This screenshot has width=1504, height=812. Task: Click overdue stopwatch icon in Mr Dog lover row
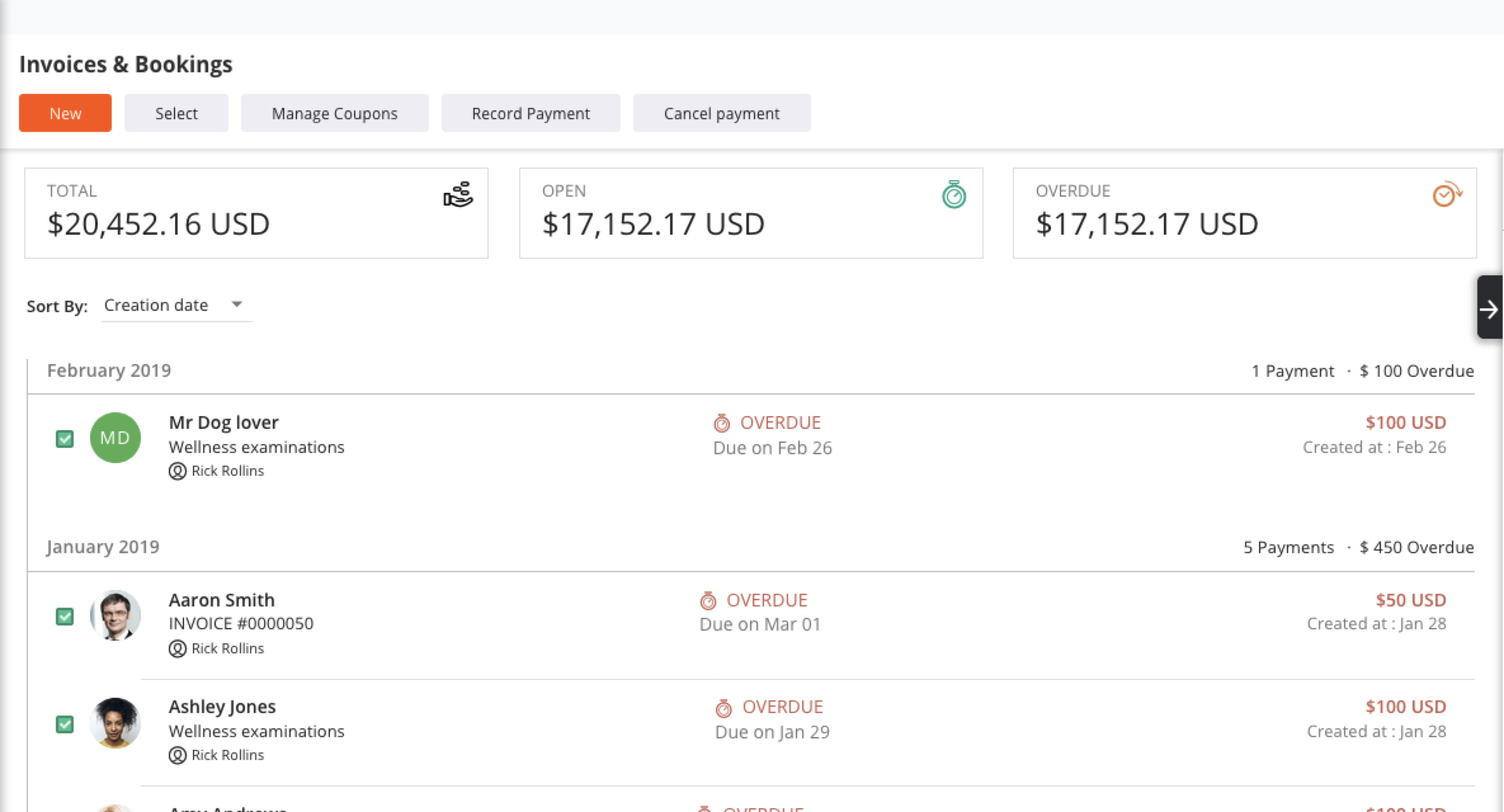coord(722,422)
